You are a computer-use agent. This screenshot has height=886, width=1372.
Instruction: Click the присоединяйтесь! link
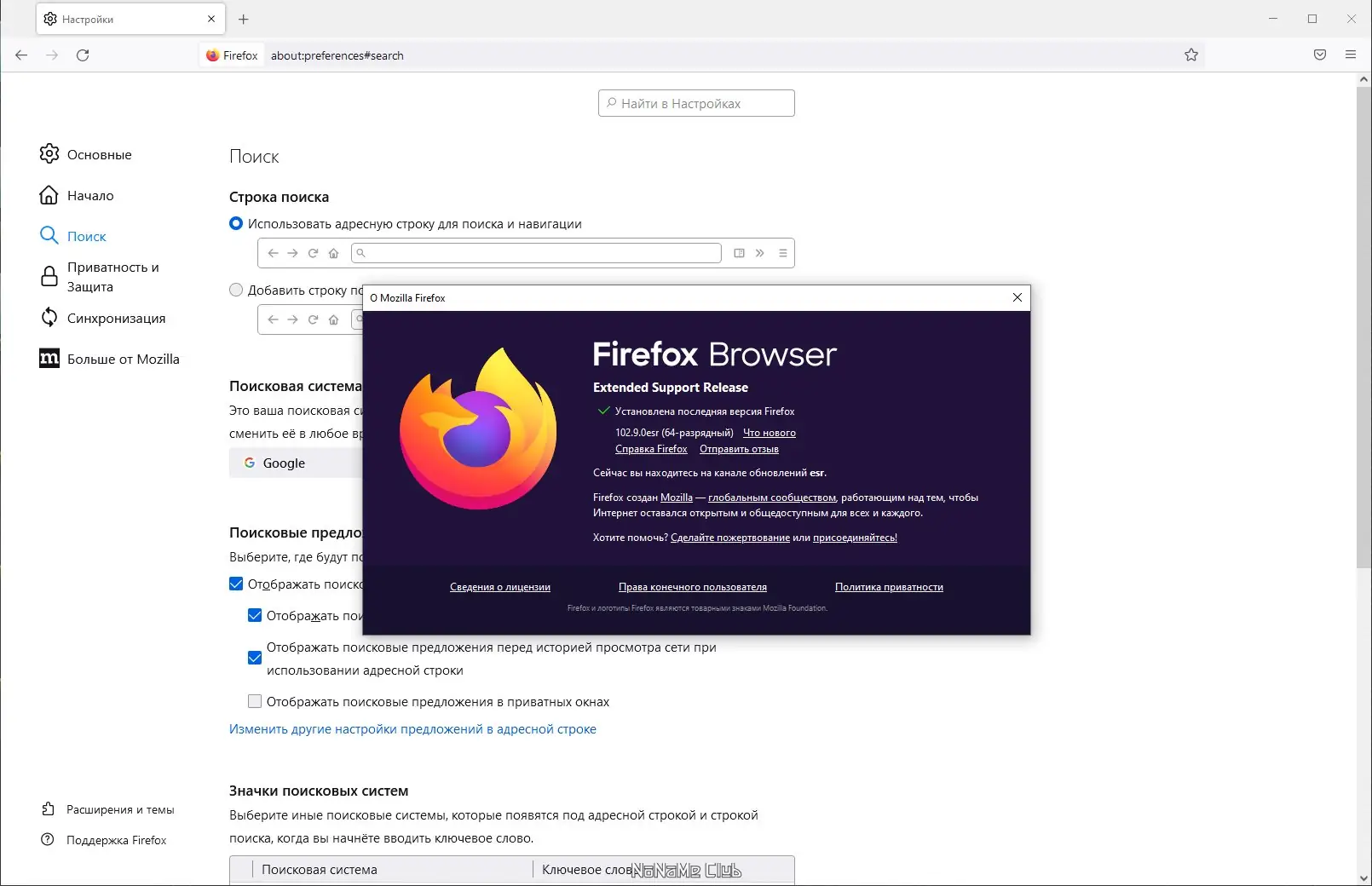pyautogui.click(x=855, y=538)
